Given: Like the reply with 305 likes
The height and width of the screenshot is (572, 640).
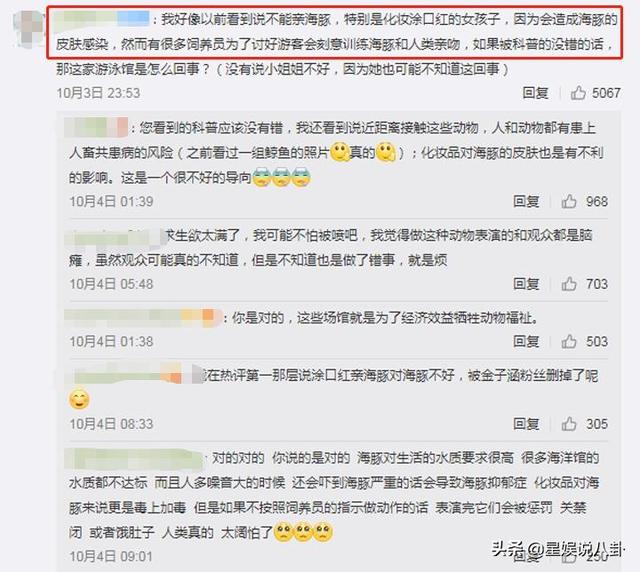Looking at the screenshot, I should click(569, 424).
